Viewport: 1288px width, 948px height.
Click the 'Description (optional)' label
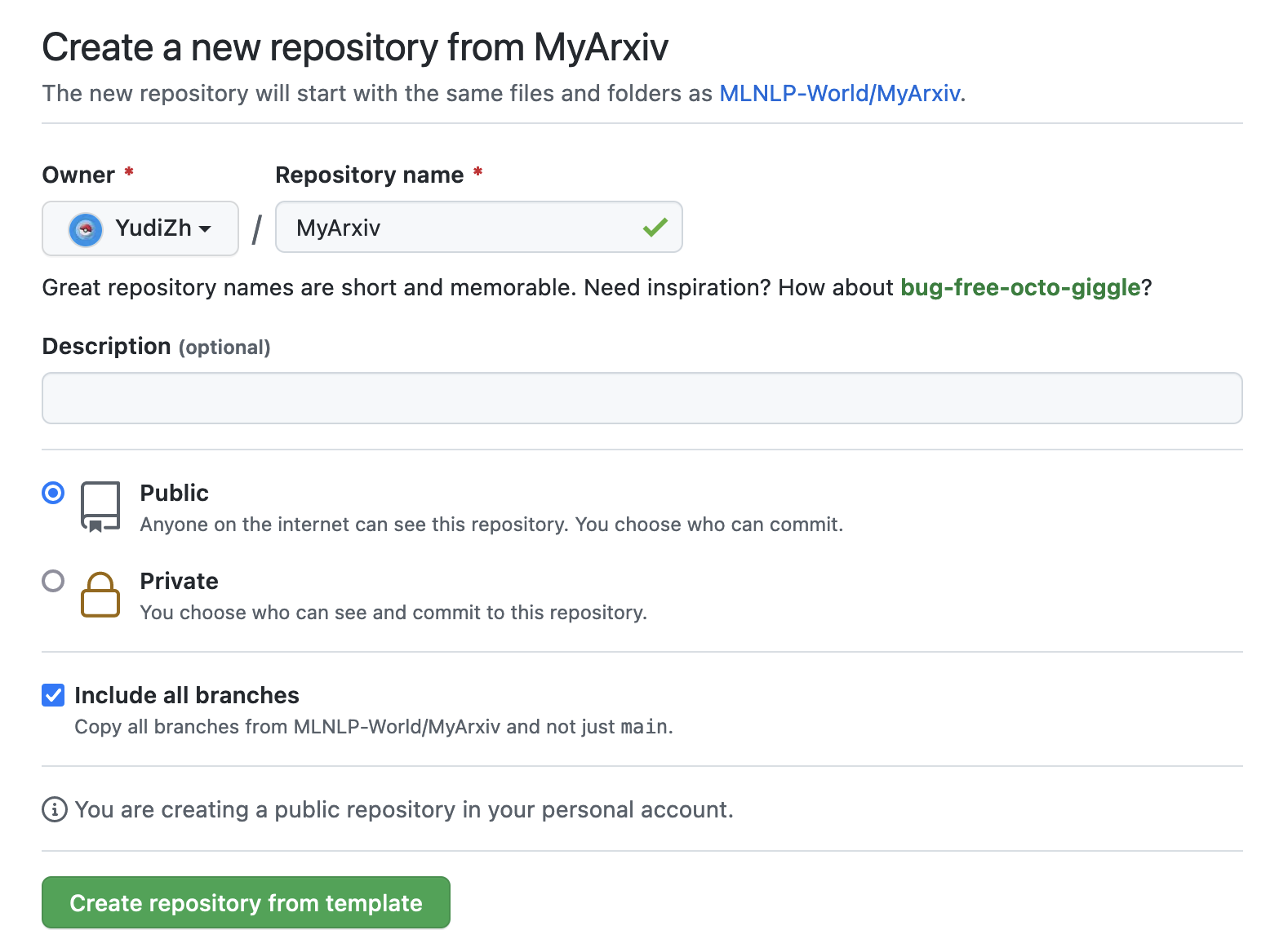tap(156, 346)
